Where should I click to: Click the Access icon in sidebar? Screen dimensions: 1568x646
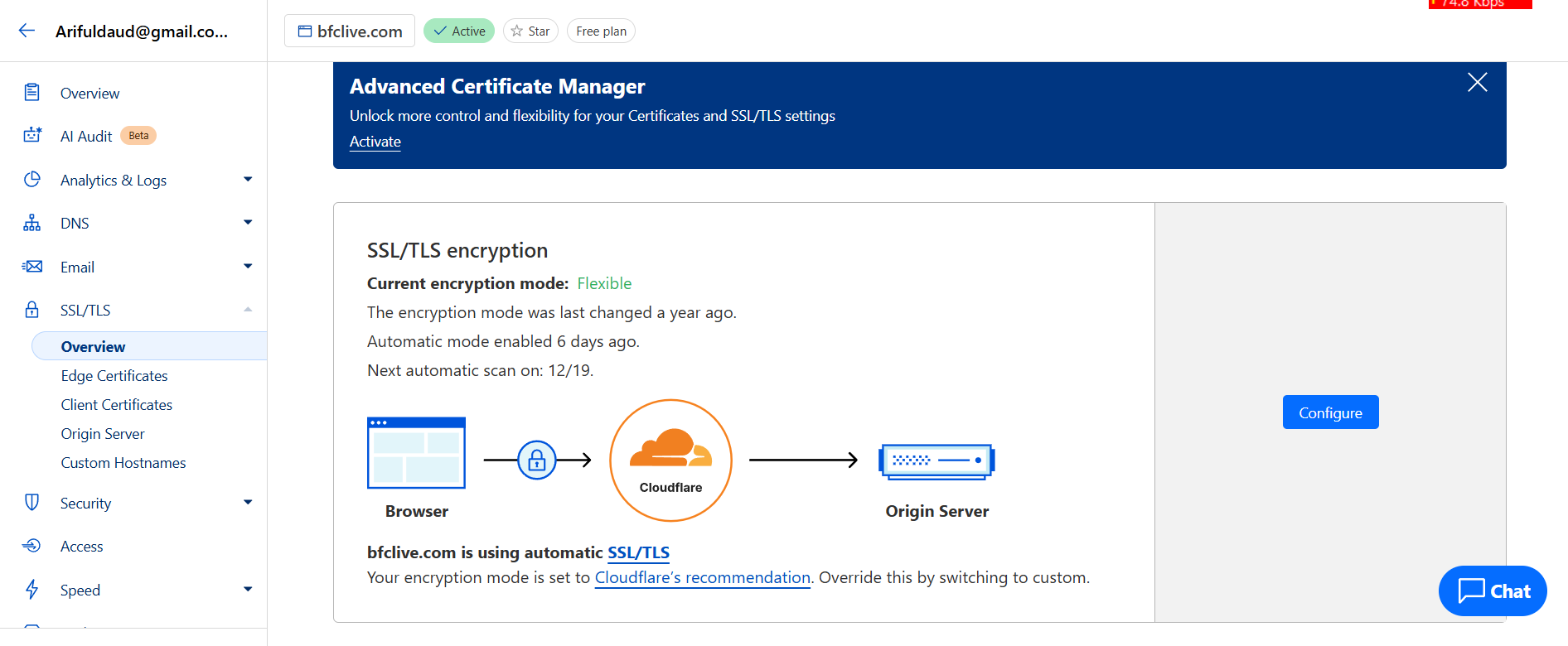(x=32, y=545)
